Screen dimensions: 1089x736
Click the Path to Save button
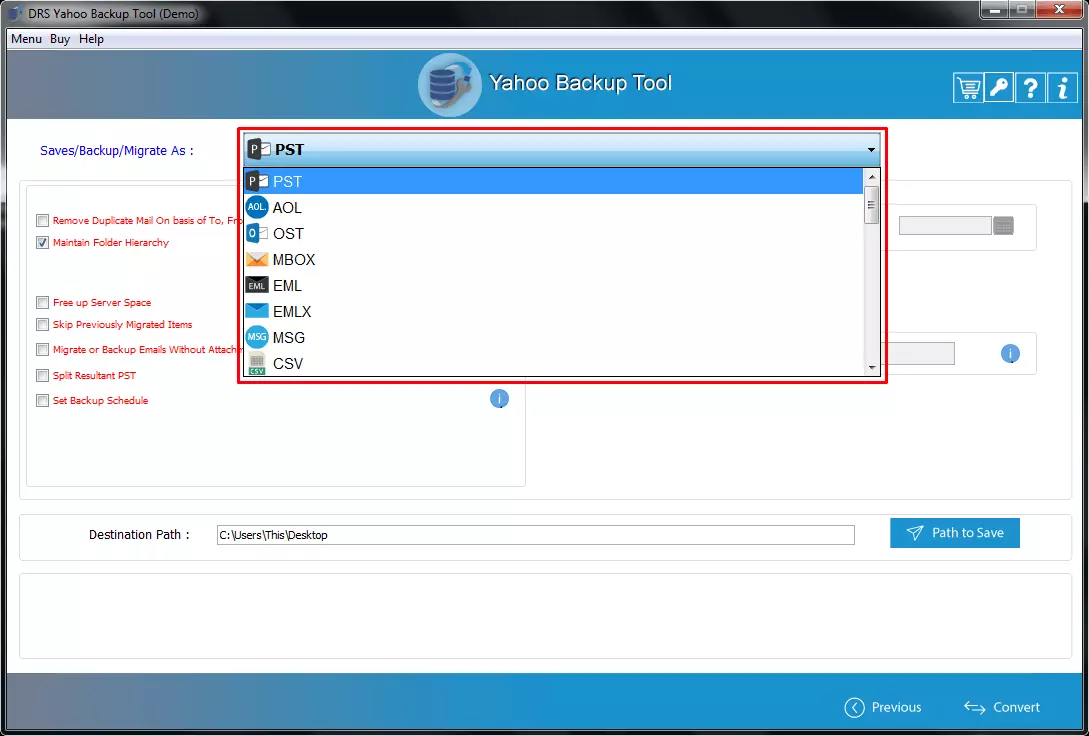955,533
